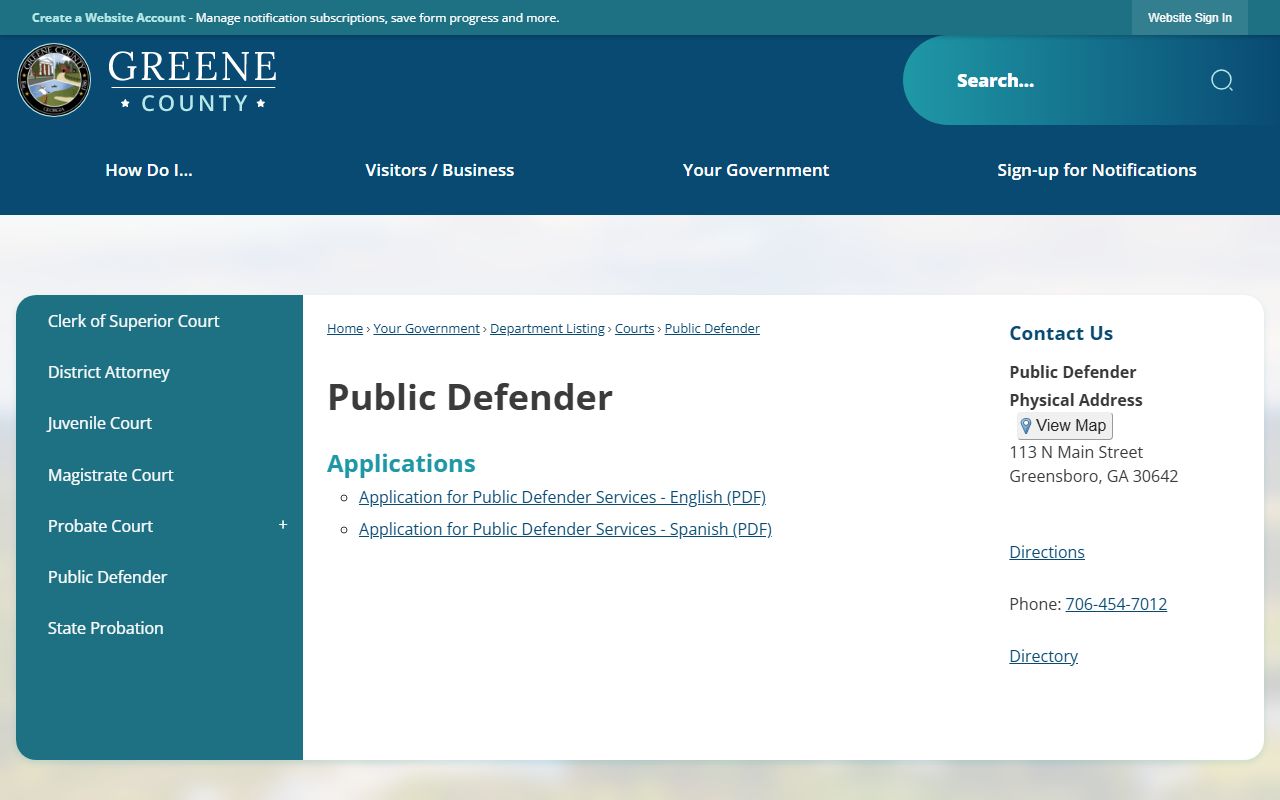Click the Greensboro, GA 30642 text
This screenshot has height=800, width=1280.
click(1094, 476)
